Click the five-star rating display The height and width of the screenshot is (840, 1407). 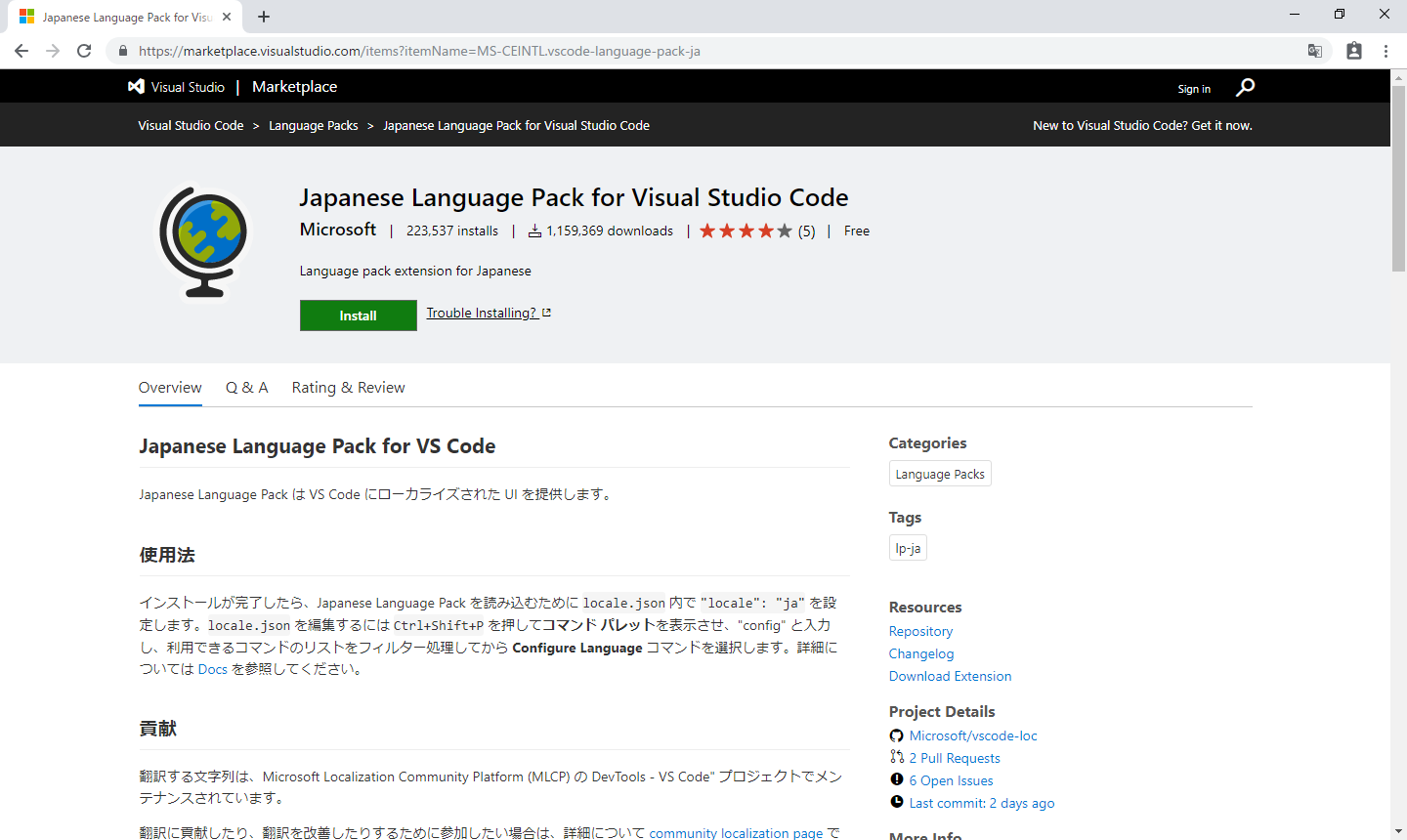pos(746,231)
